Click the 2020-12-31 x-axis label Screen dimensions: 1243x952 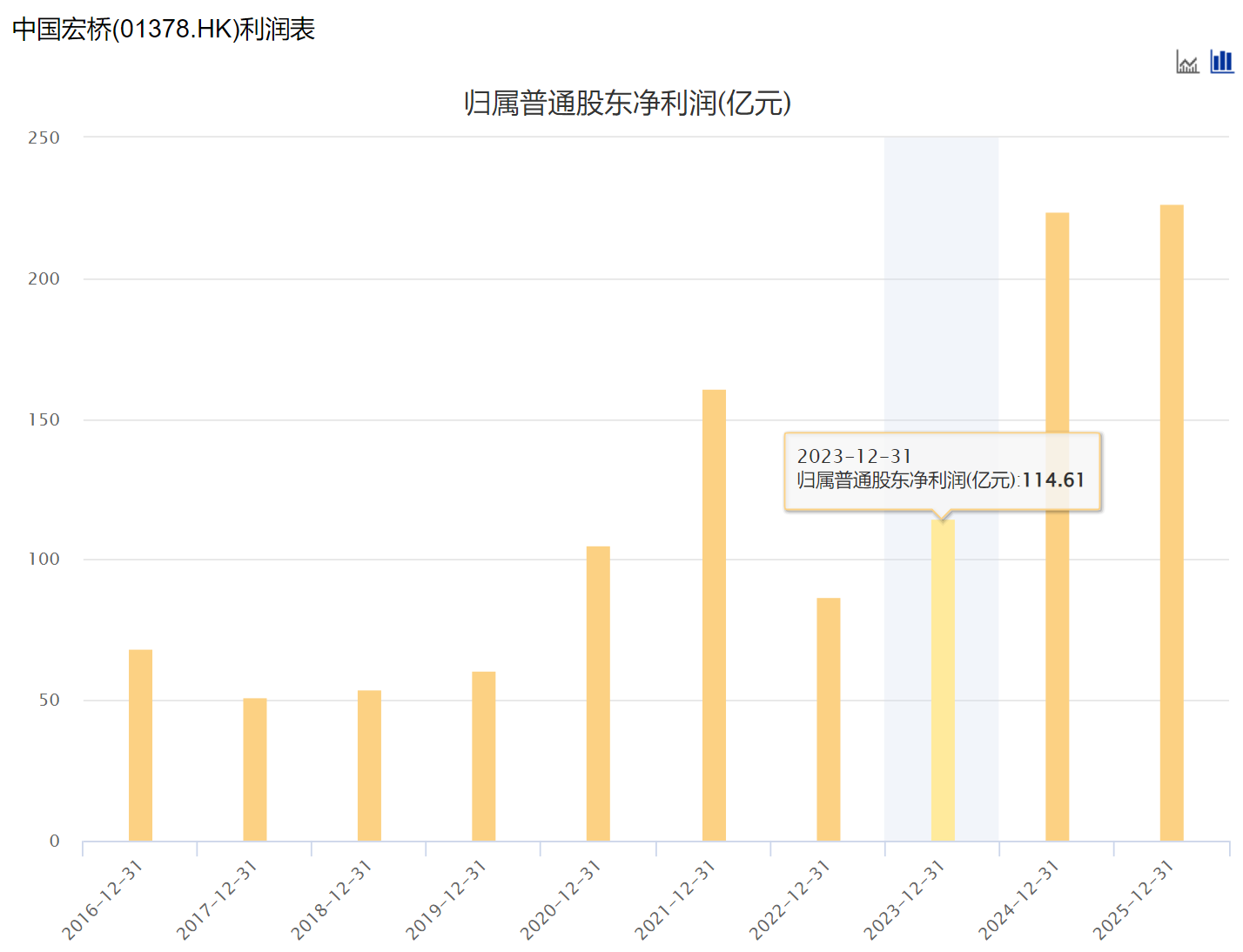point(561,900)
